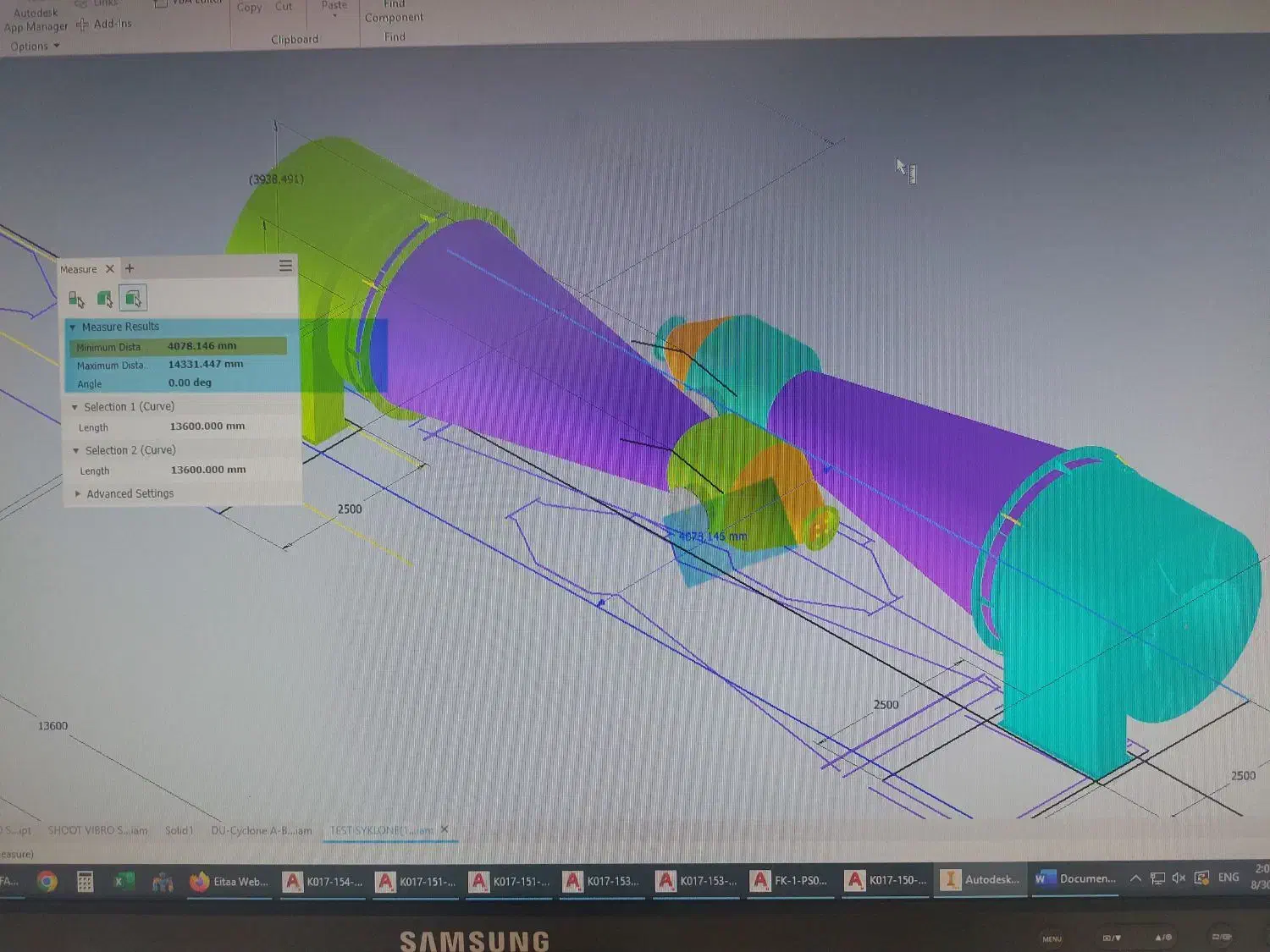Select the Minimum Distance result row
1270x952 pixels.
point(178,346)
